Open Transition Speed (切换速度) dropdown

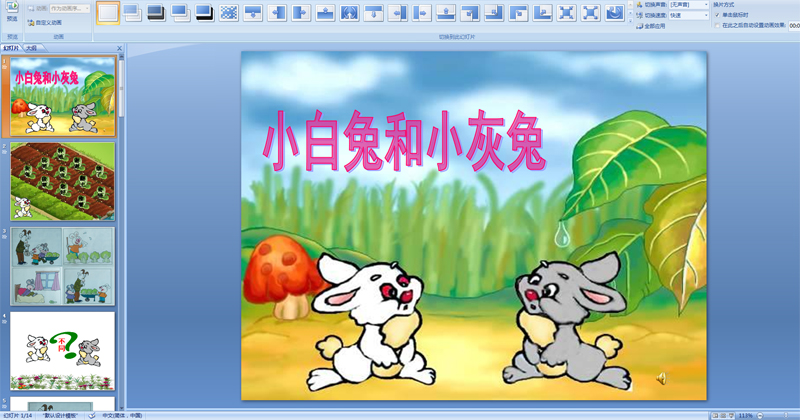[689, 15]
